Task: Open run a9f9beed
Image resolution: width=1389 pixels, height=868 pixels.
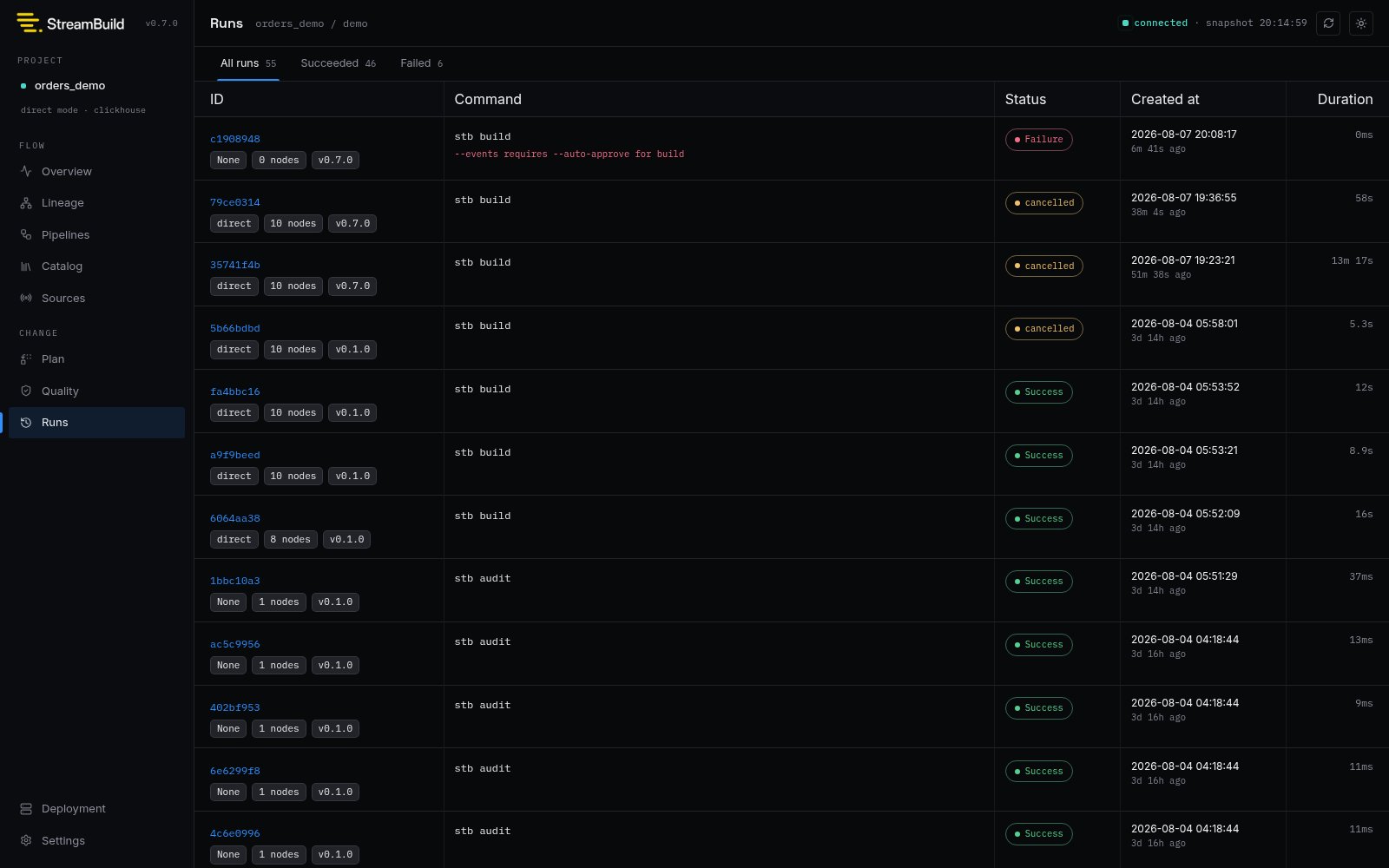Action: [x=235, y=455]
